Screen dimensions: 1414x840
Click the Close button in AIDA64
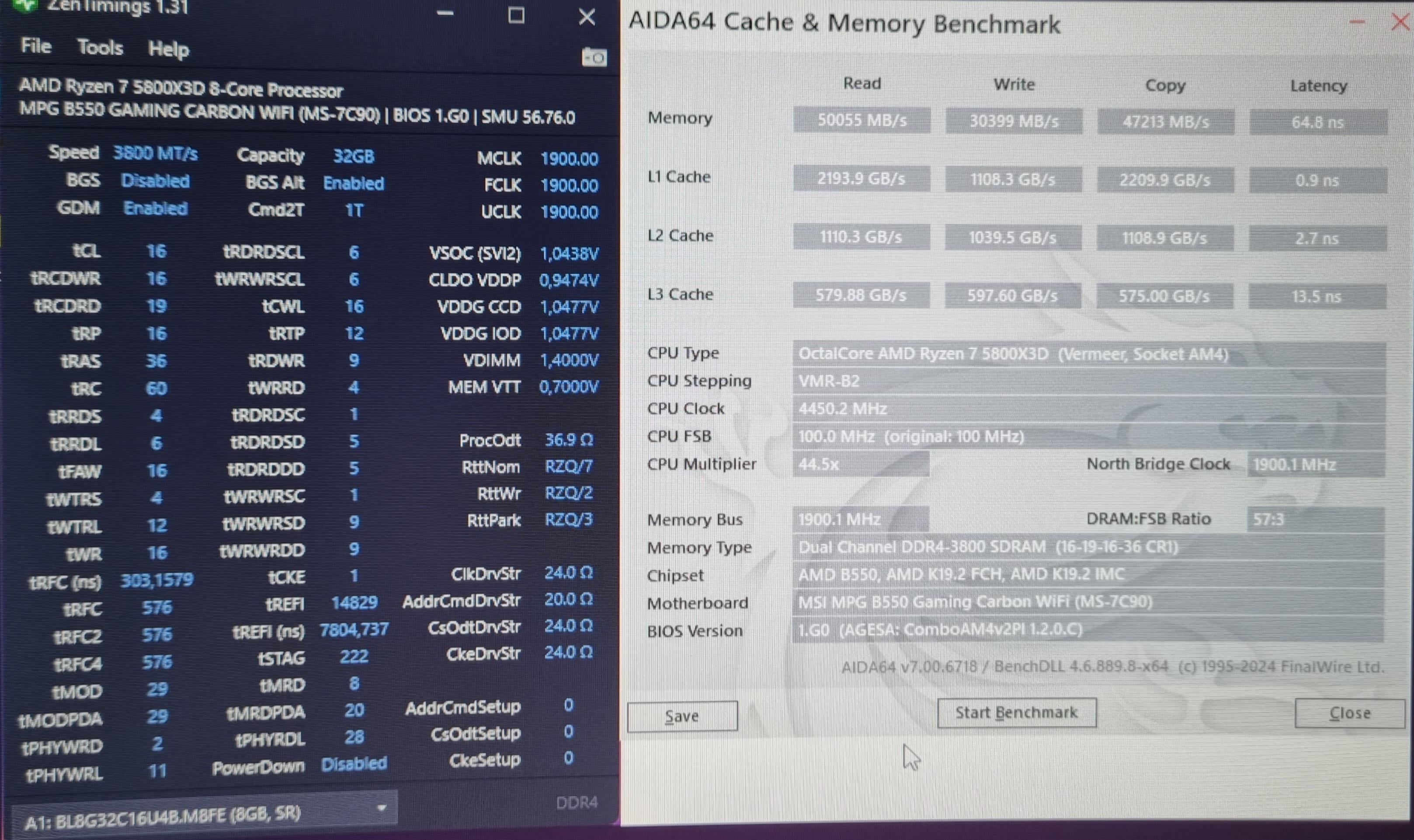tap(1349, 713)
